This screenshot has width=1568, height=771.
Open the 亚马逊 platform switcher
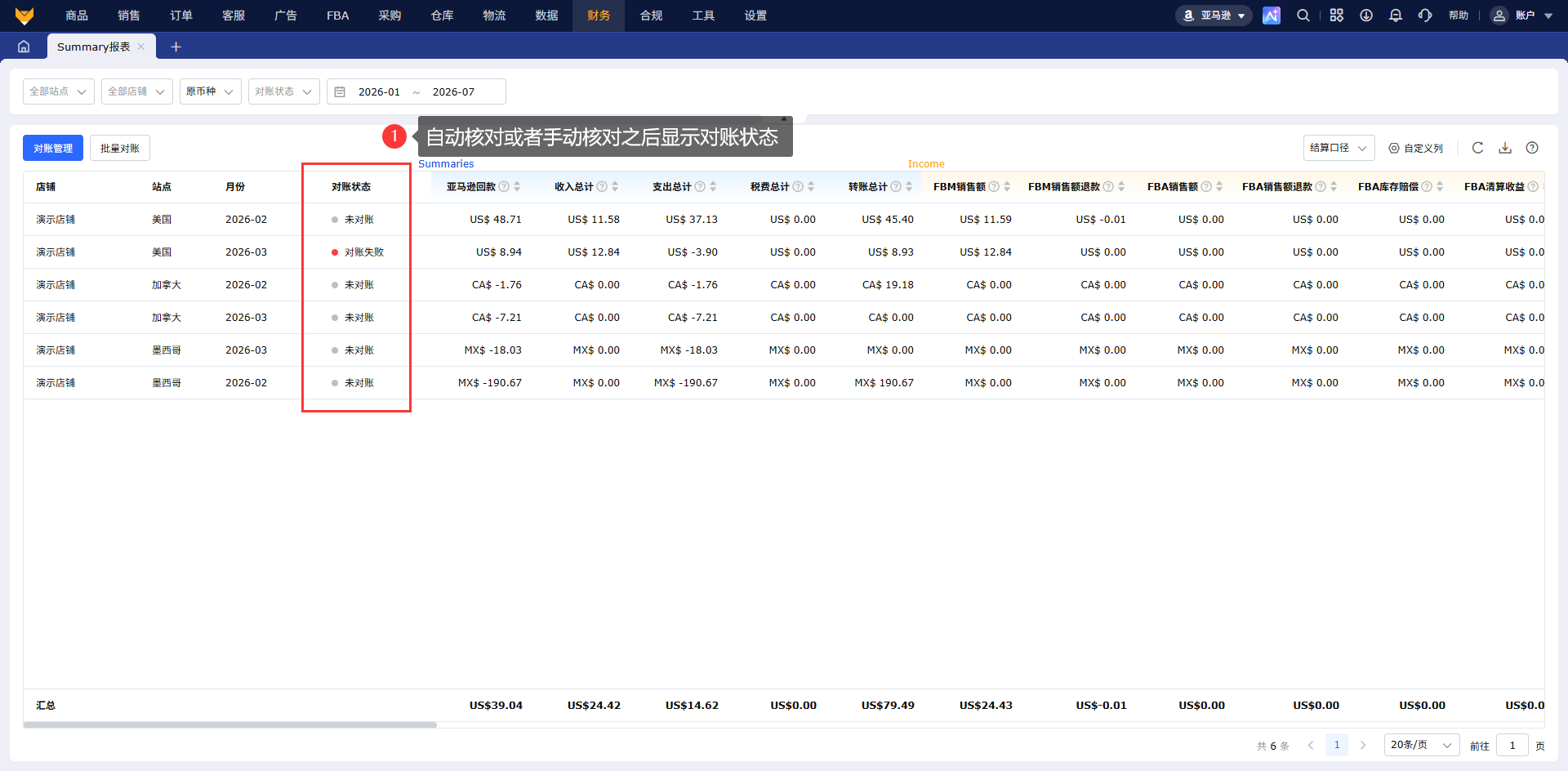pos(1214,16)
